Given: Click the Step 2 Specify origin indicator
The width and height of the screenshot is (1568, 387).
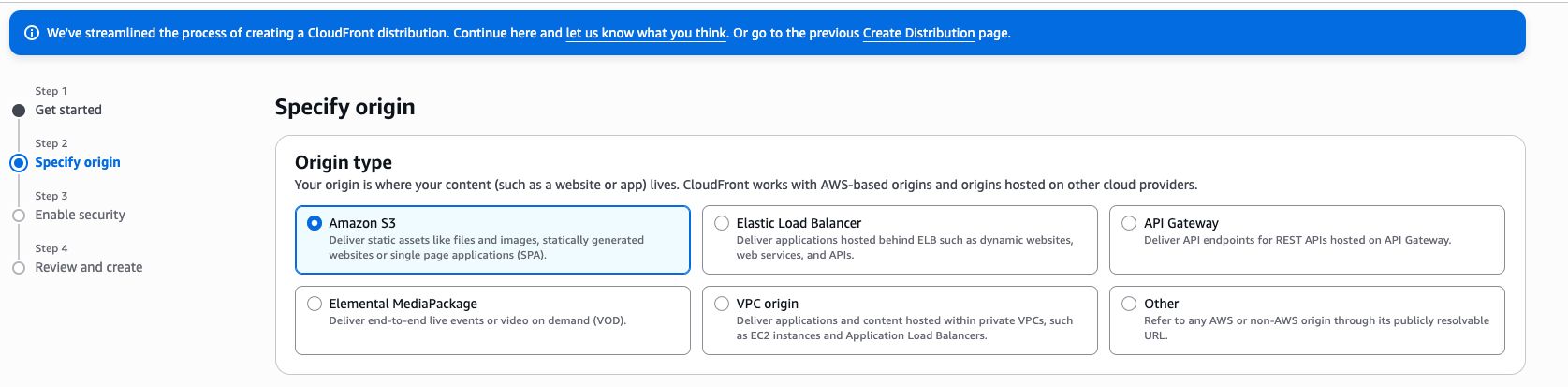Looking at the screenshot, I should click(19, 163).
